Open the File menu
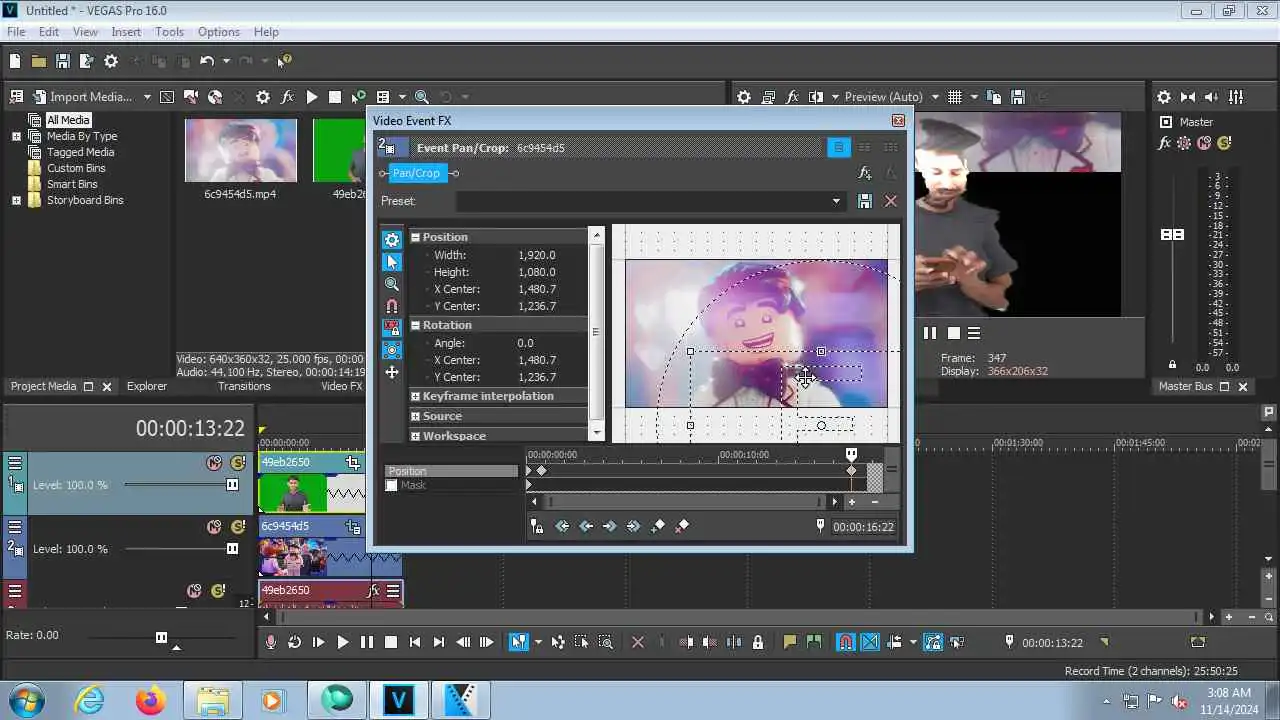Screen dimensions: 1280x720 point(16,32)
